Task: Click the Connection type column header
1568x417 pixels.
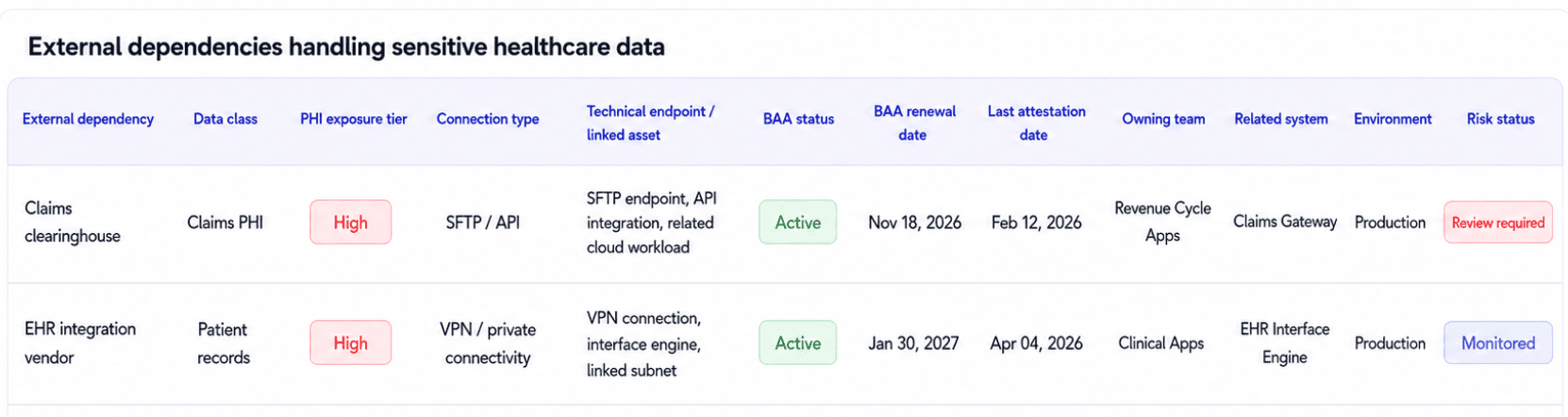Action: [x=488, y=119]
